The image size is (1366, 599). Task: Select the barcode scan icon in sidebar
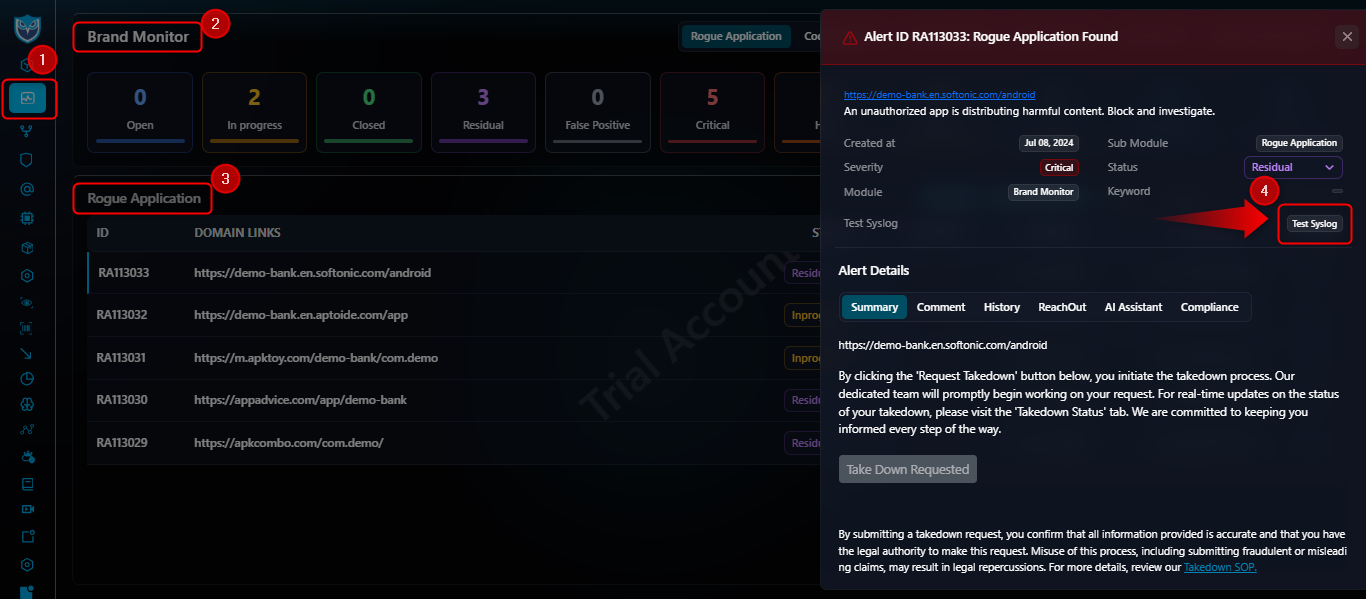coord(27,327)
